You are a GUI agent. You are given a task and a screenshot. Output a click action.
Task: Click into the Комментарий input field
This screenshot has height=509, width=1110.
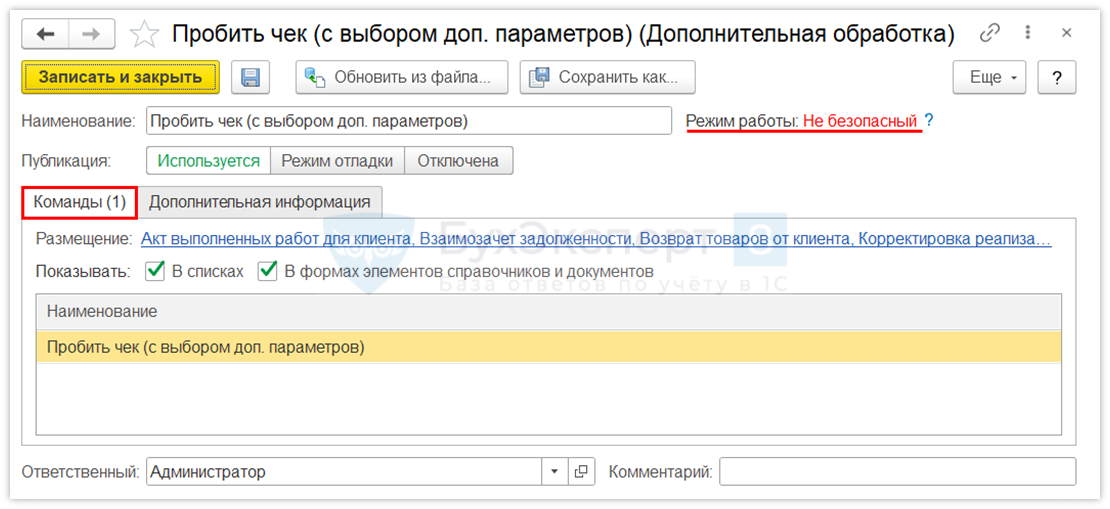click(897, 472)
